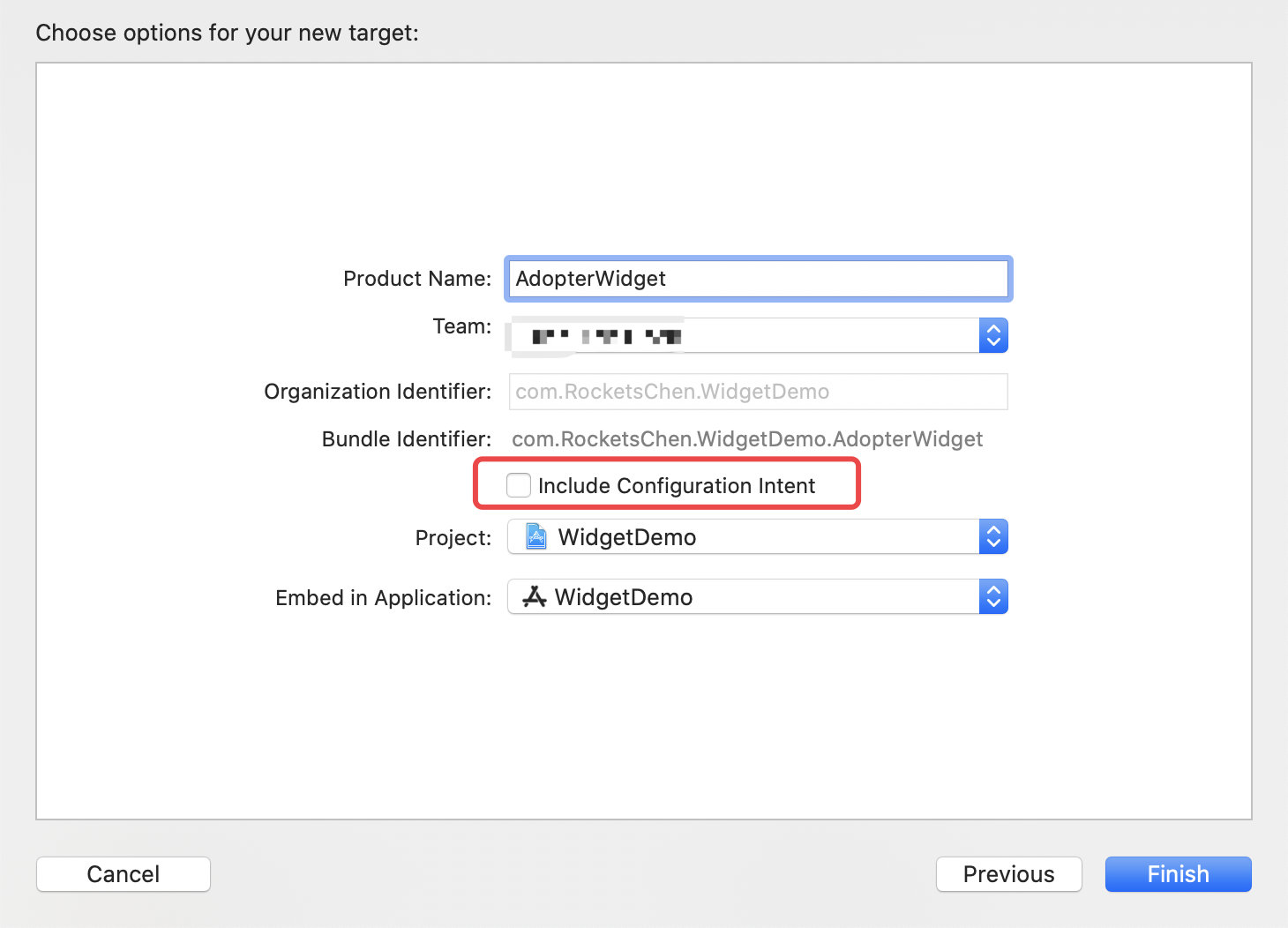
Task: Click the dialog heading about target options
Action: click(228, 34)
